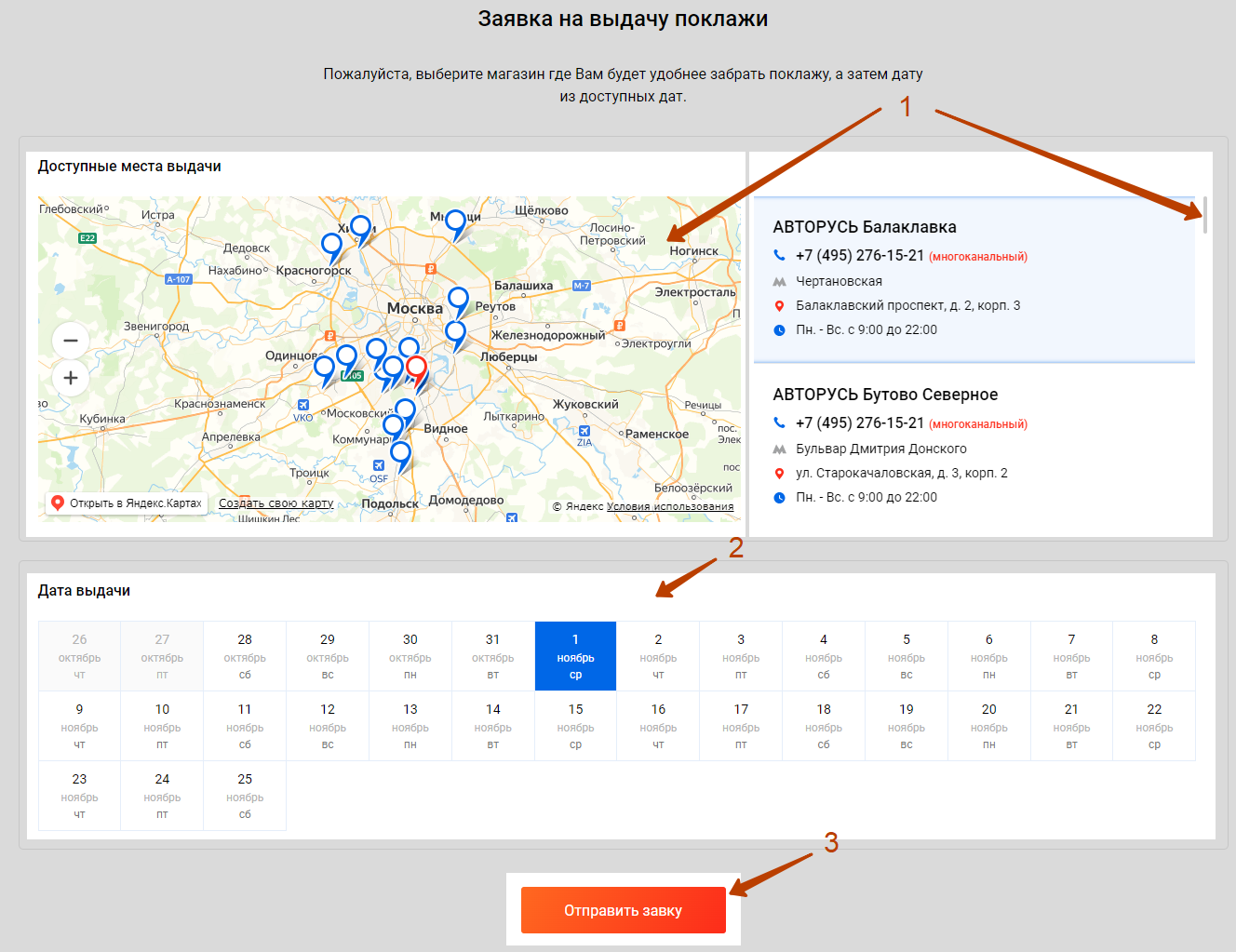Pick delivery date 11 ноябрь сб
The height and width of the screenshot is (952, 1236).
click(245, 726)
